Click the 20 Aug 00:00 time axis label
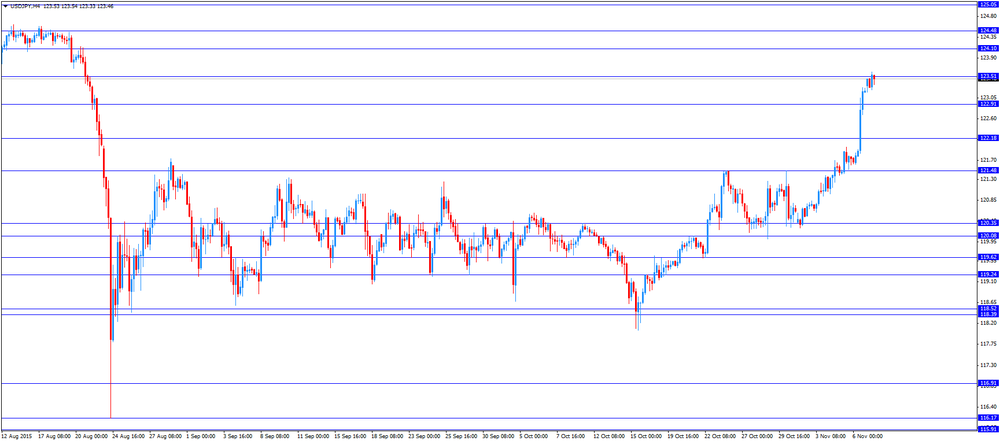The width and height of the screenshot is (1000, 441). point(90,437)
